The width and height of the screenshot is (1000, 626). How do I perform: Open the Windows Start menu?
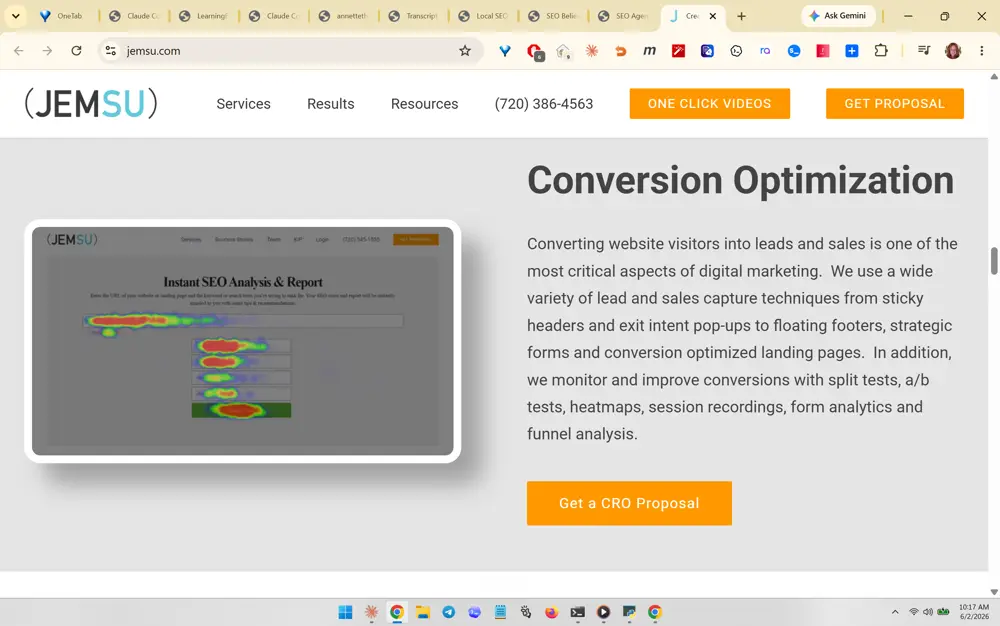tap(345, 612)
